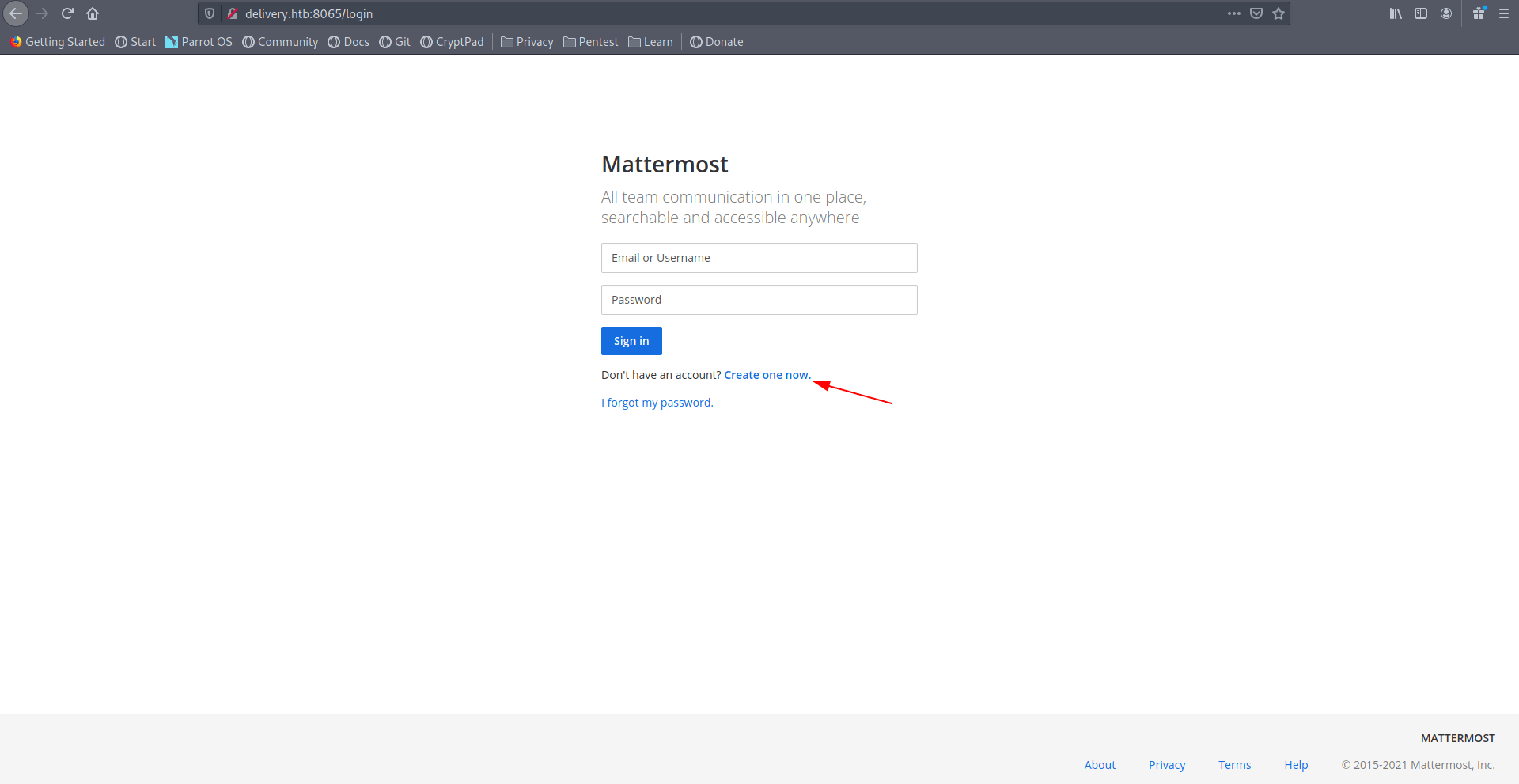
Task: Open the Terms footer link
Action: point(1235,765)
